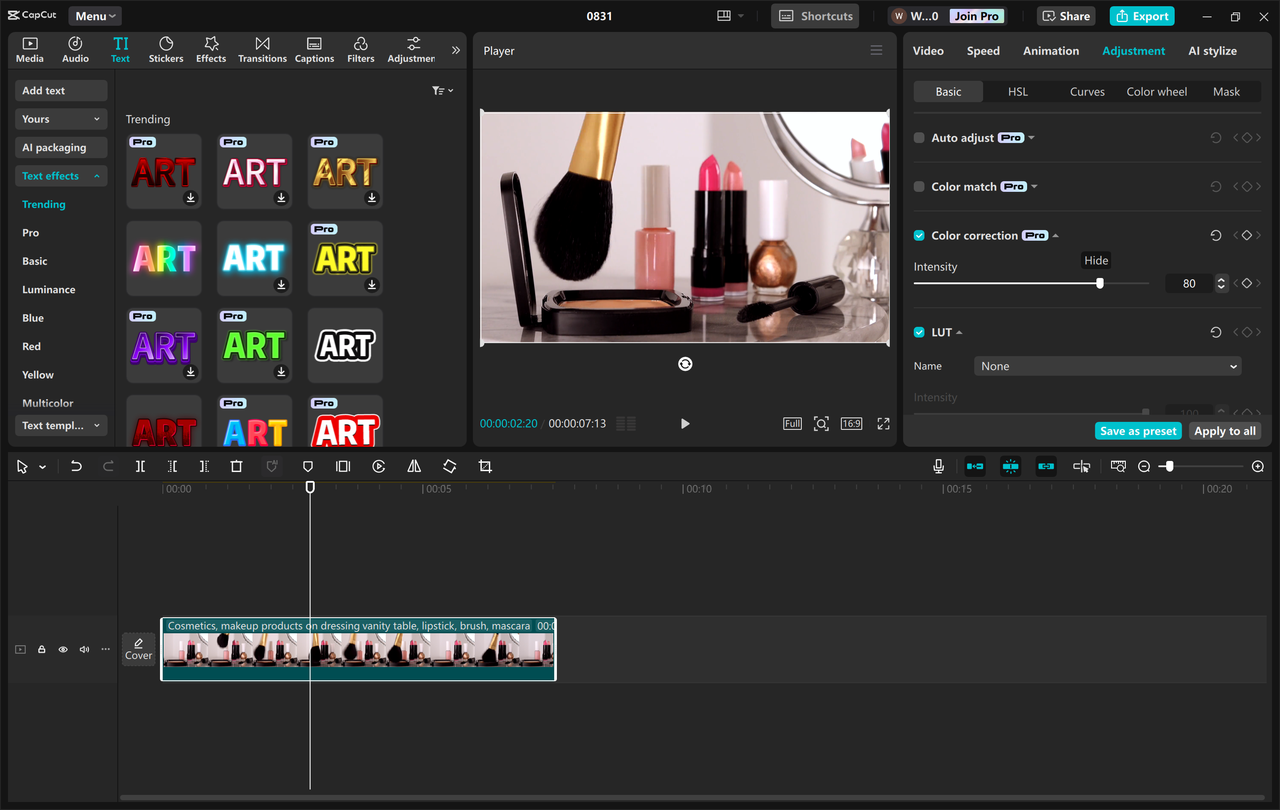Start a voiceover recording with the microphone icon

point(938,466)
